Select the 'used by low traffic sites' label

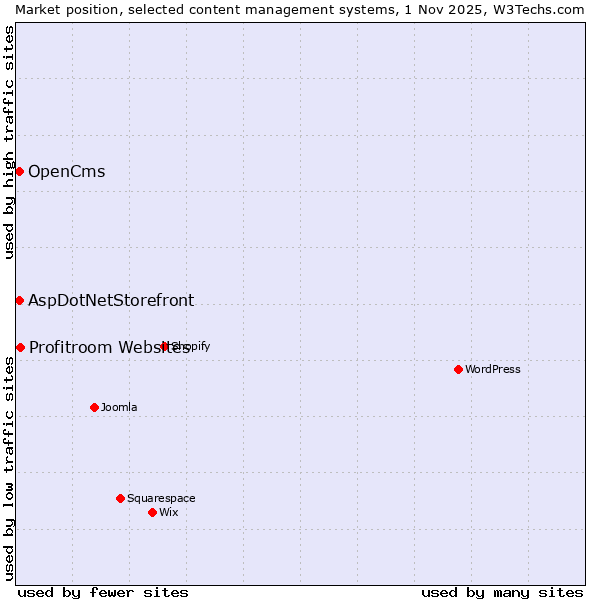(9, 470)
